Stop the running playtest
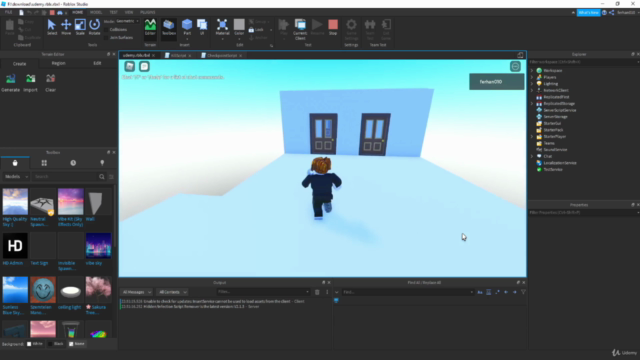 click(x=333, y=27)
